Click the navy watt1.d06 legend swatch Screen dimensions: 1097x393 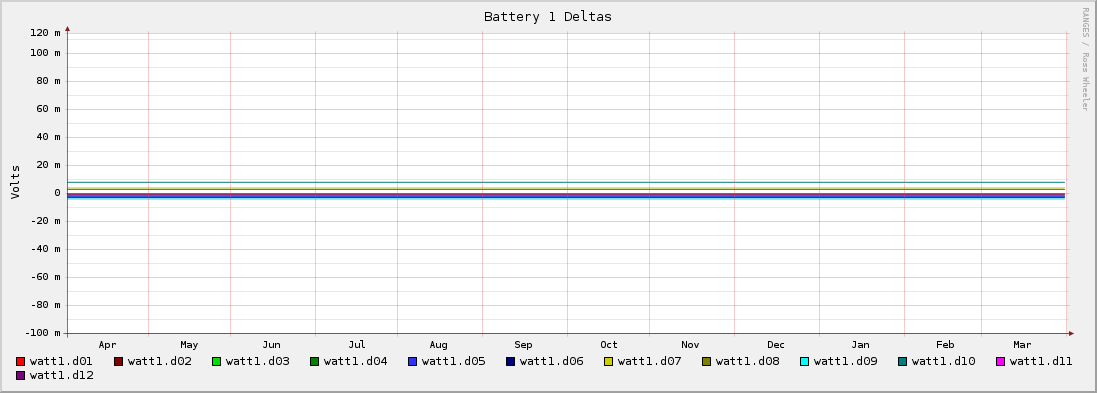click(510, 362)
